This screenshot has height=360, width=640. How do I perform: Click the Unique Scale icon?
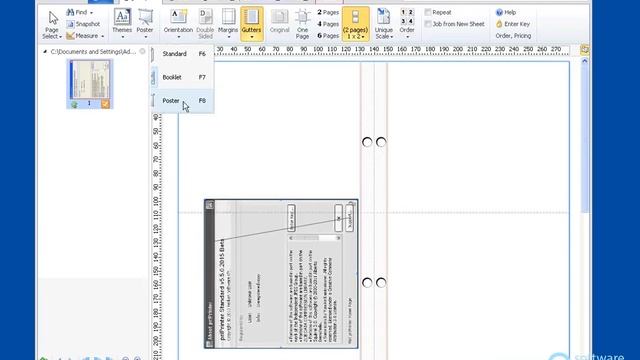pyautogui.click(x=384, y=17)
